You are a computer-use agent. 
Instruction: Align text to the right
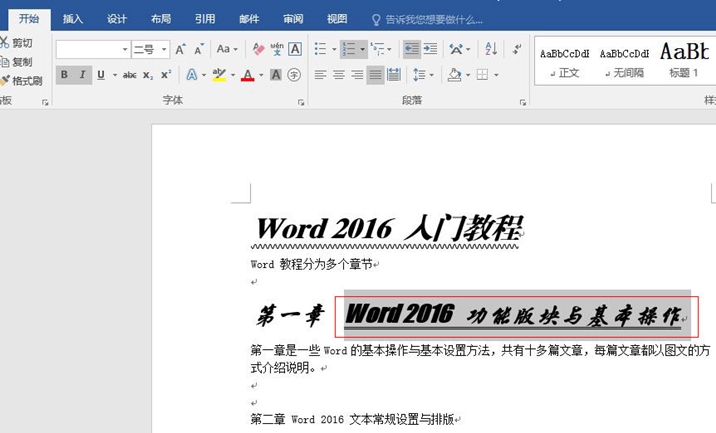point(357,74)
